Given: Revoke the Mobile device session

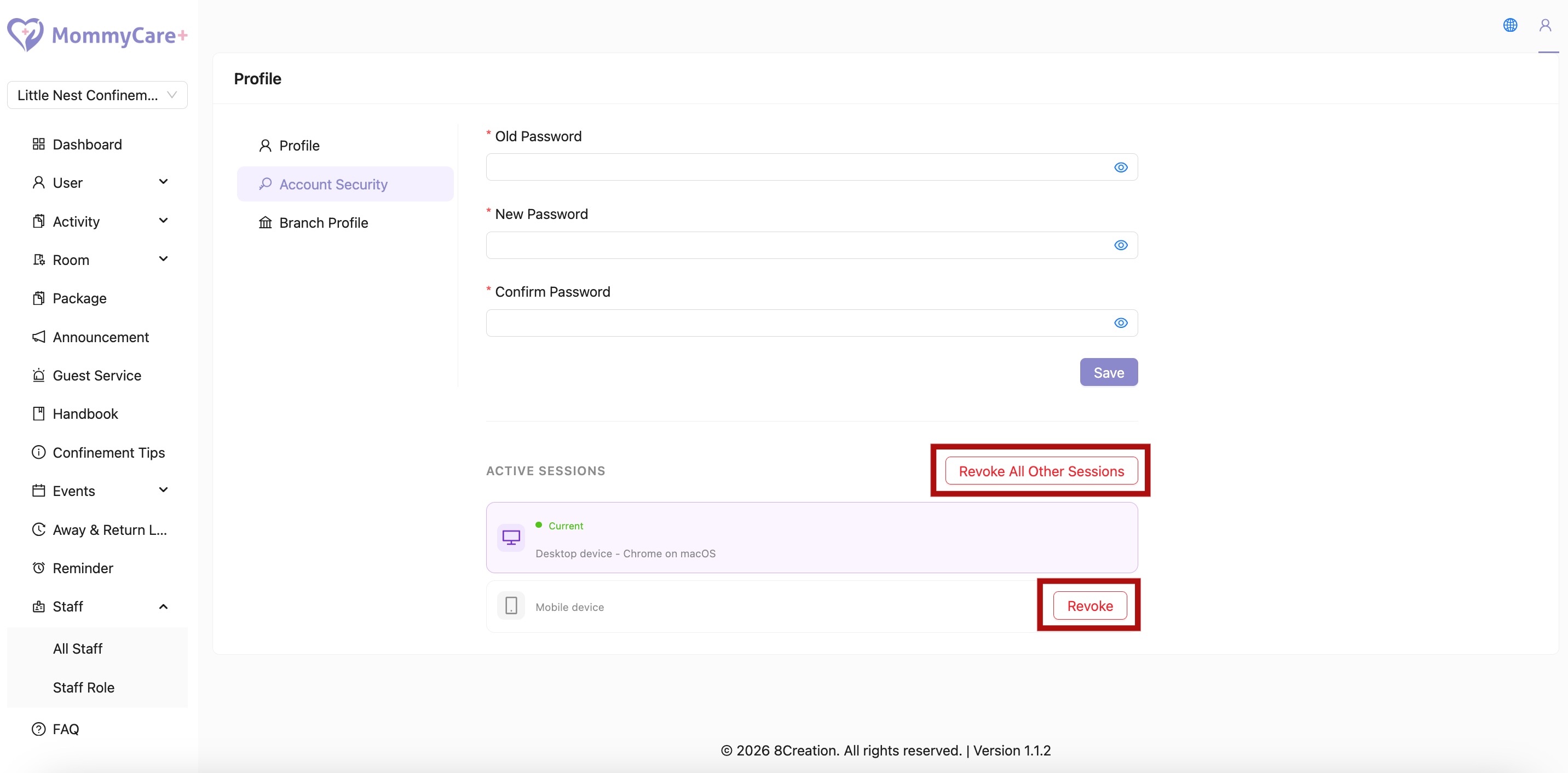Looking at the screenshot, I should [x=1089, y=605].
